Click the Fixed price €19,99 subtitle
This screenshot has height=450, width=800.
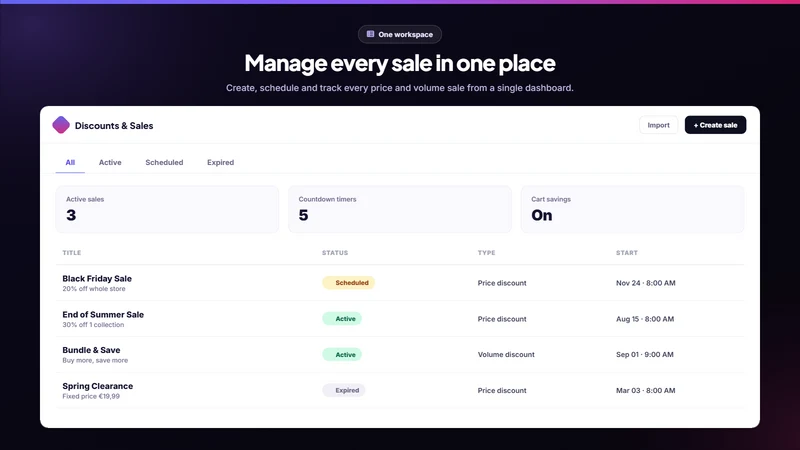click(x=91, y=396)
